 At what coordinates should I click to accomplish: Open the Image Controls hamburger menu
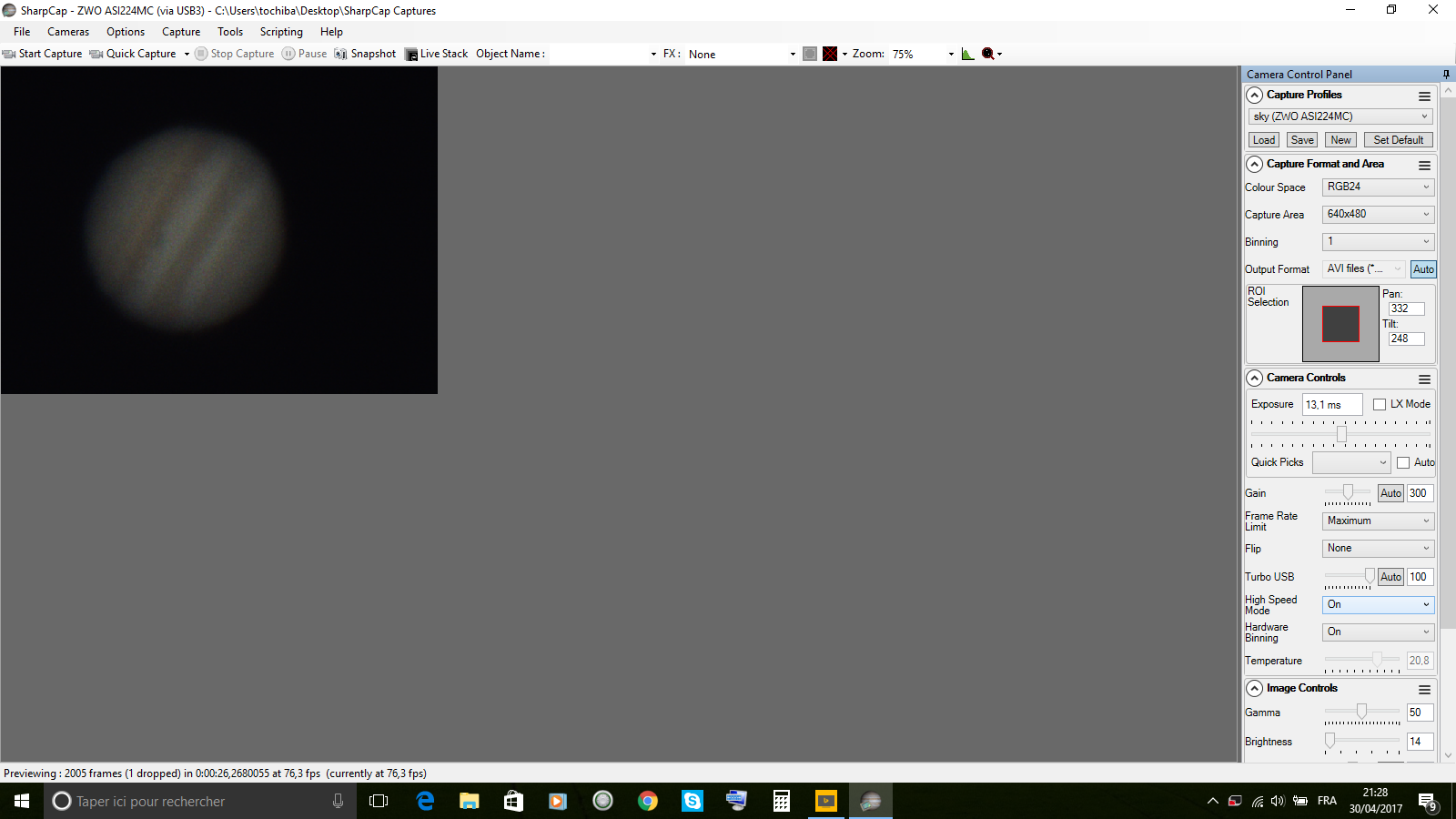tap(1424, 689)
